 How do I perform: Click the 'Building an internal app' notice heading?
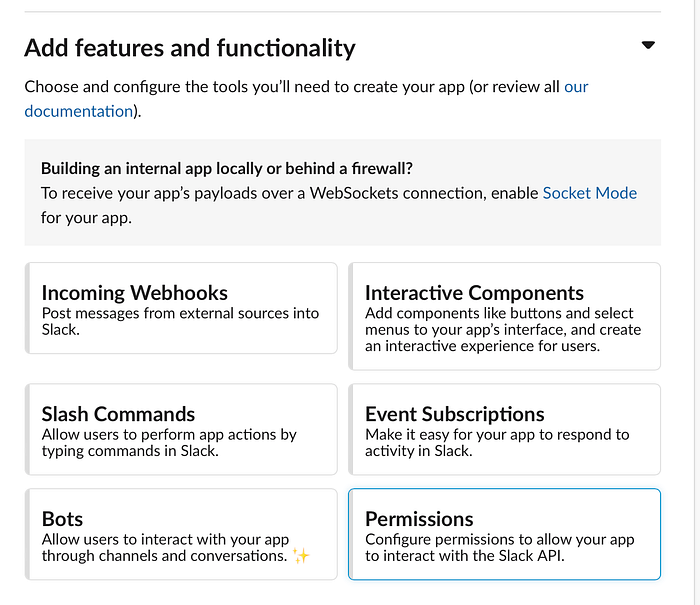[227, 168]
